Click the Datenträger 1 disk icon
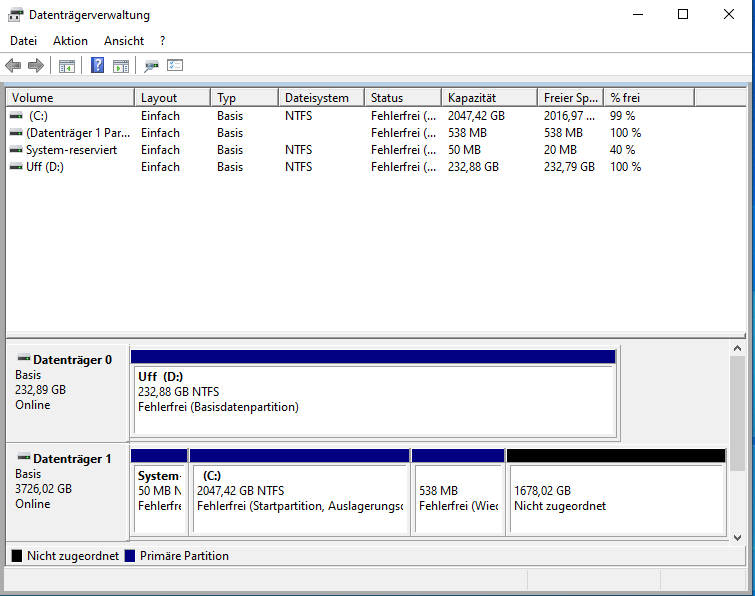Image resolution: width=755 pixels, height=596 pixels. point(24,457)
